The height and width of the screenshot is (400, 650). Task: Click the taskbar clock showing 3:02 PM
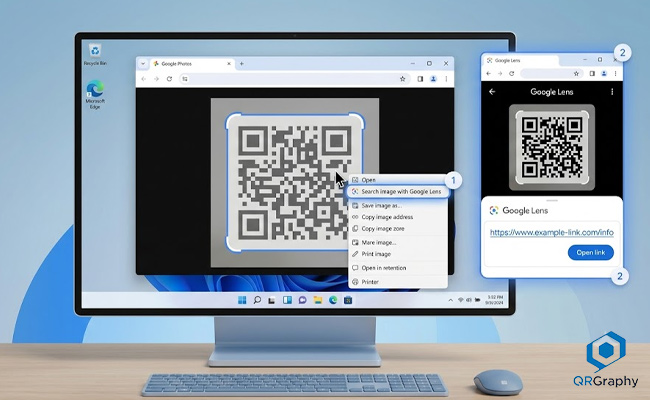pos(495,300)
